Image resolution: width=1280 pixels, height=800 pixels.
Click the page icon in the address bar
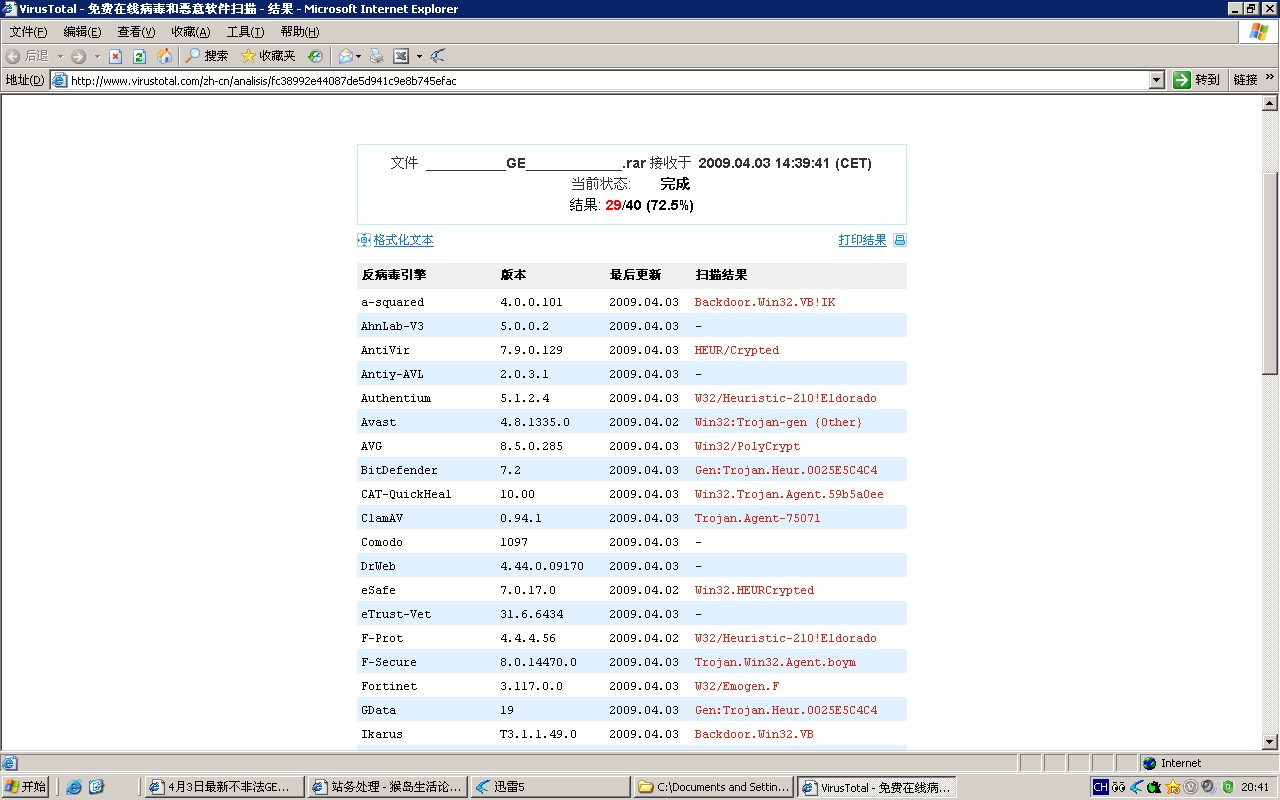tap(60, 80)
